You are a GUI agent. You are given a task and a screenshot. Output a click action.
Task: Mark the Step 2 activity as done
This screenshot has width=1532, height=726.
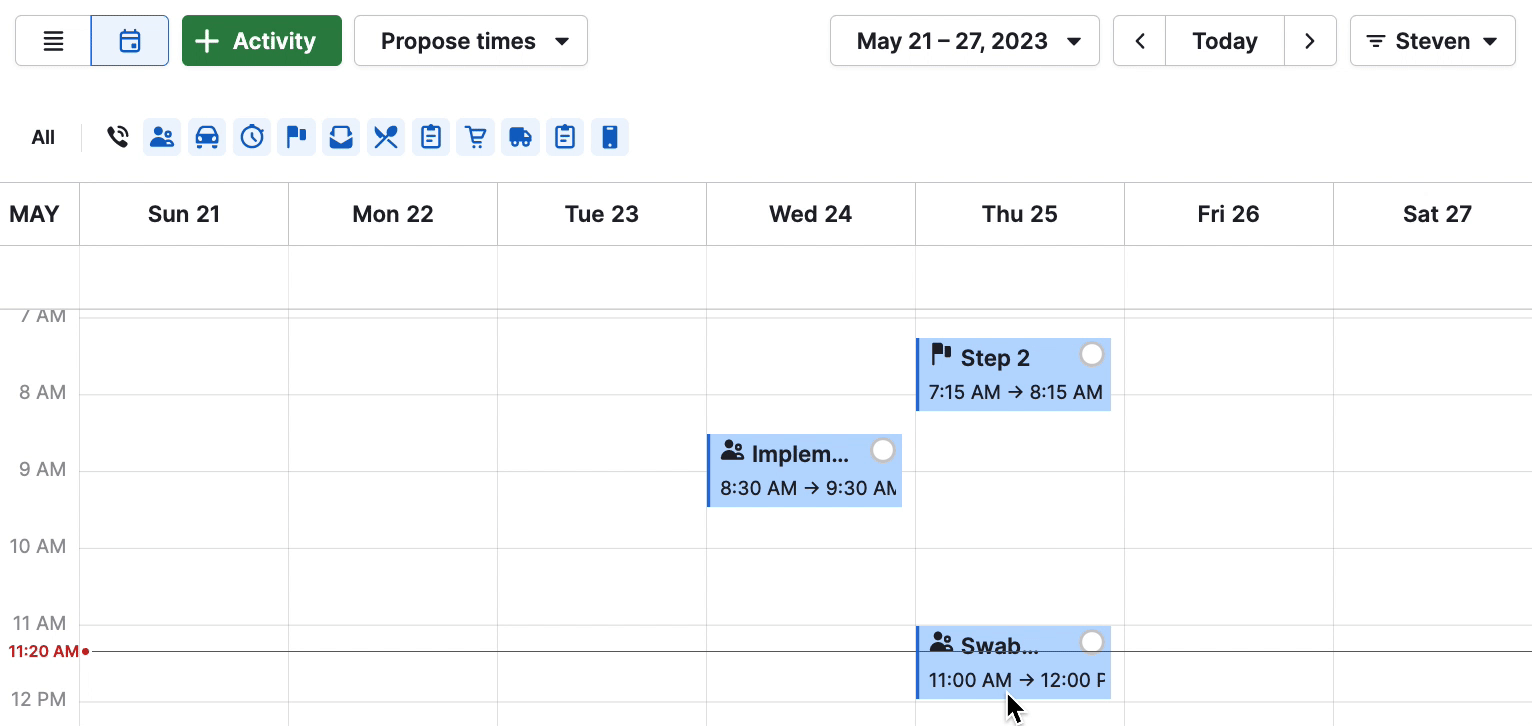pos(1092,354)
